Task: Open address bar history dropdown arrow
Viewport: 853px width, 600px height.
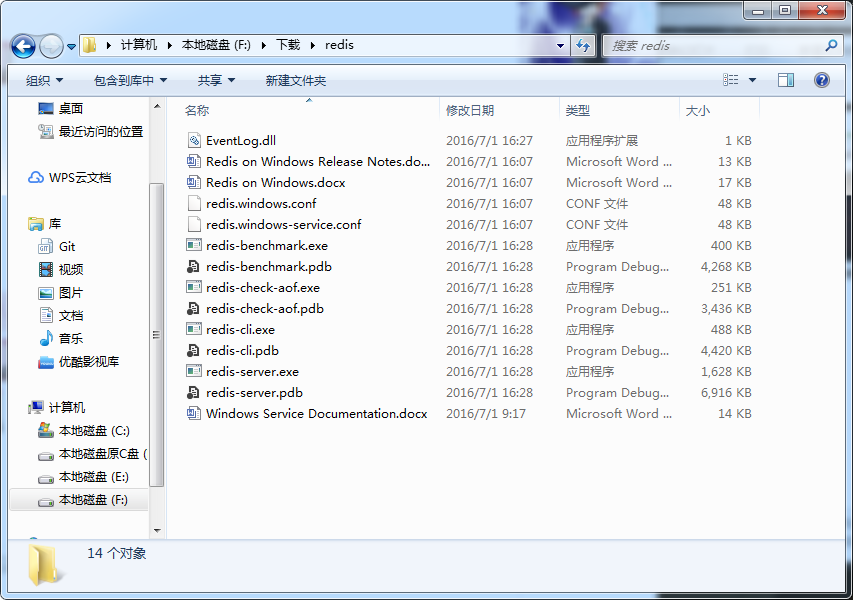Action: 560,46
